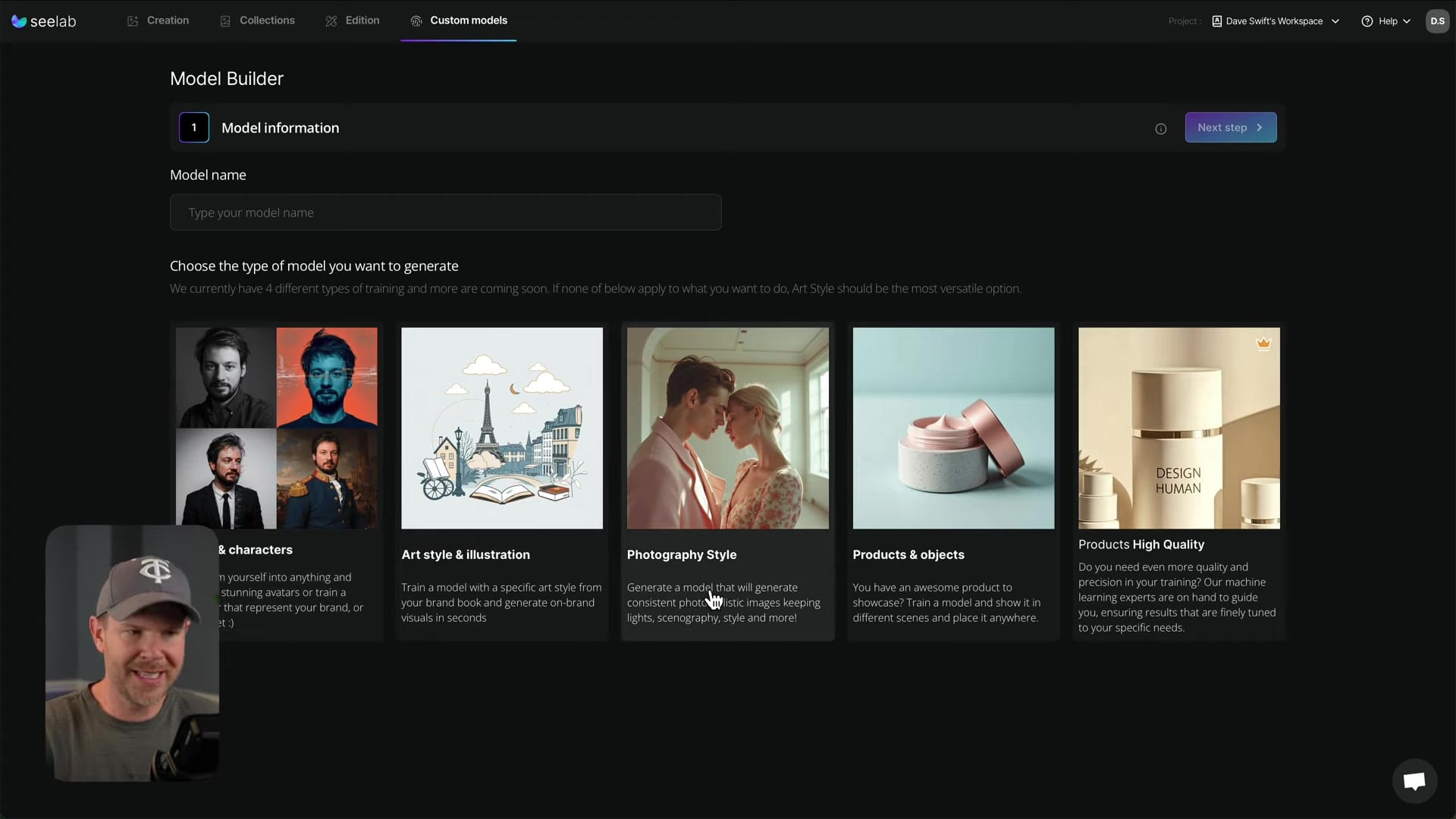Open the chat support bubble
1456x819 pixels.
[x=1414, y=780]
